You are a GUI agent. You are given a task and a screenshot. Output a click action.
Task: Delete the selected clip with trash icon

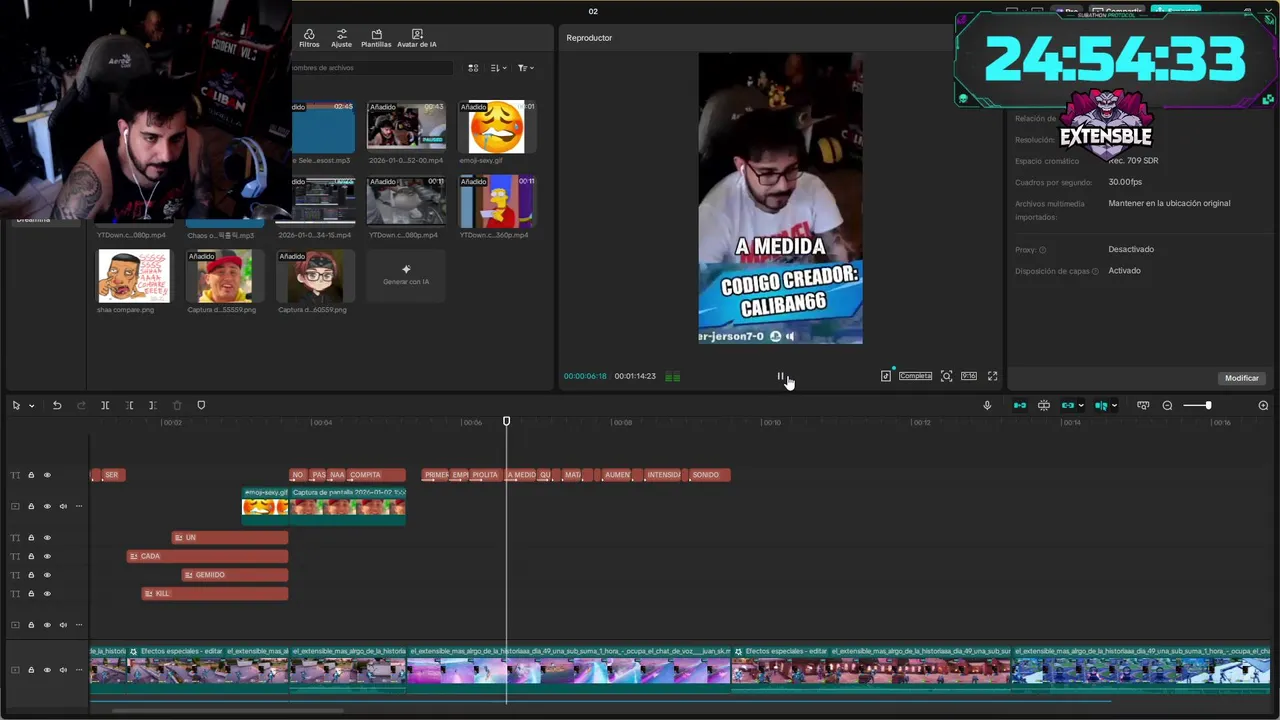(177, 405)
